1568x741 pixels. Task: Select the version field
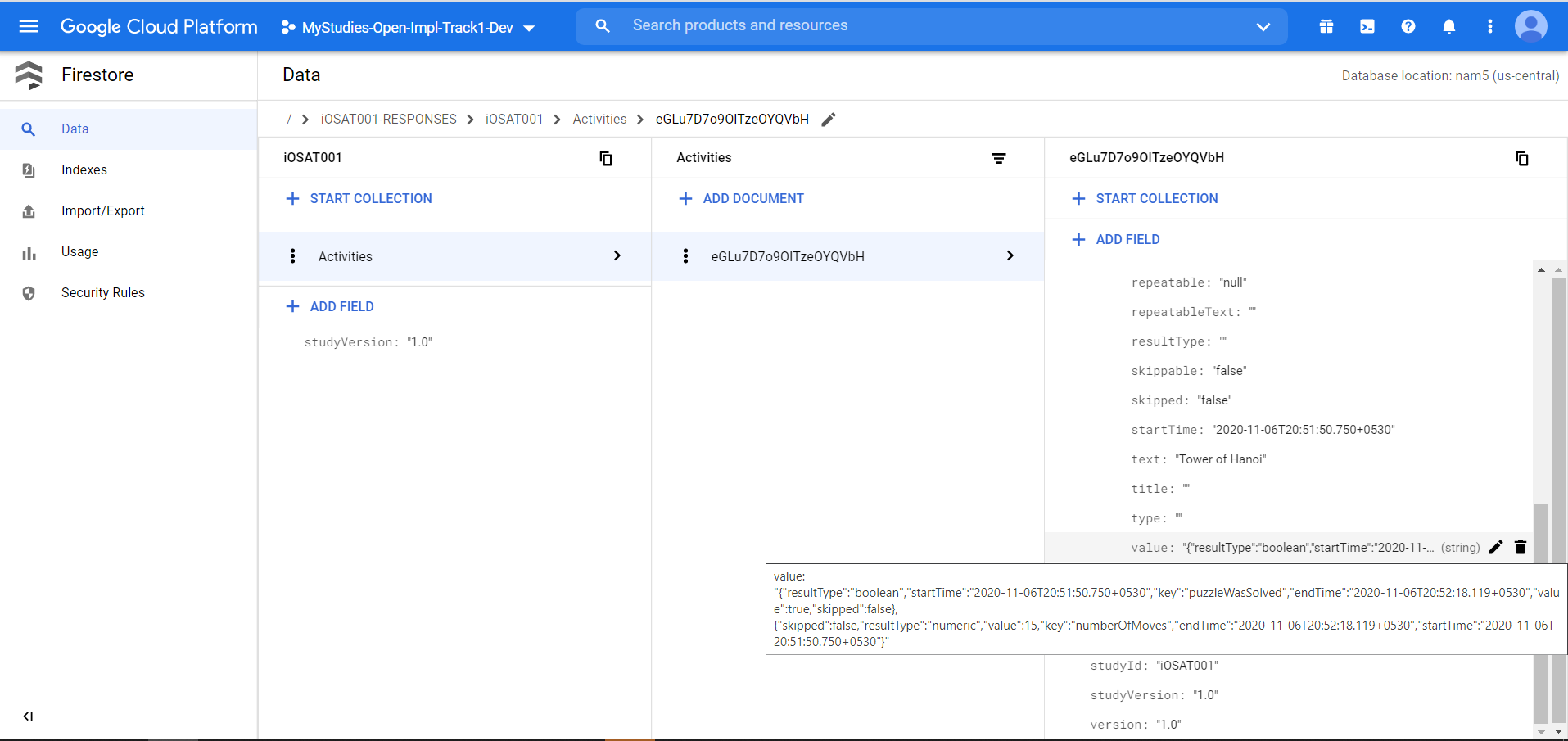[1136, 725]
